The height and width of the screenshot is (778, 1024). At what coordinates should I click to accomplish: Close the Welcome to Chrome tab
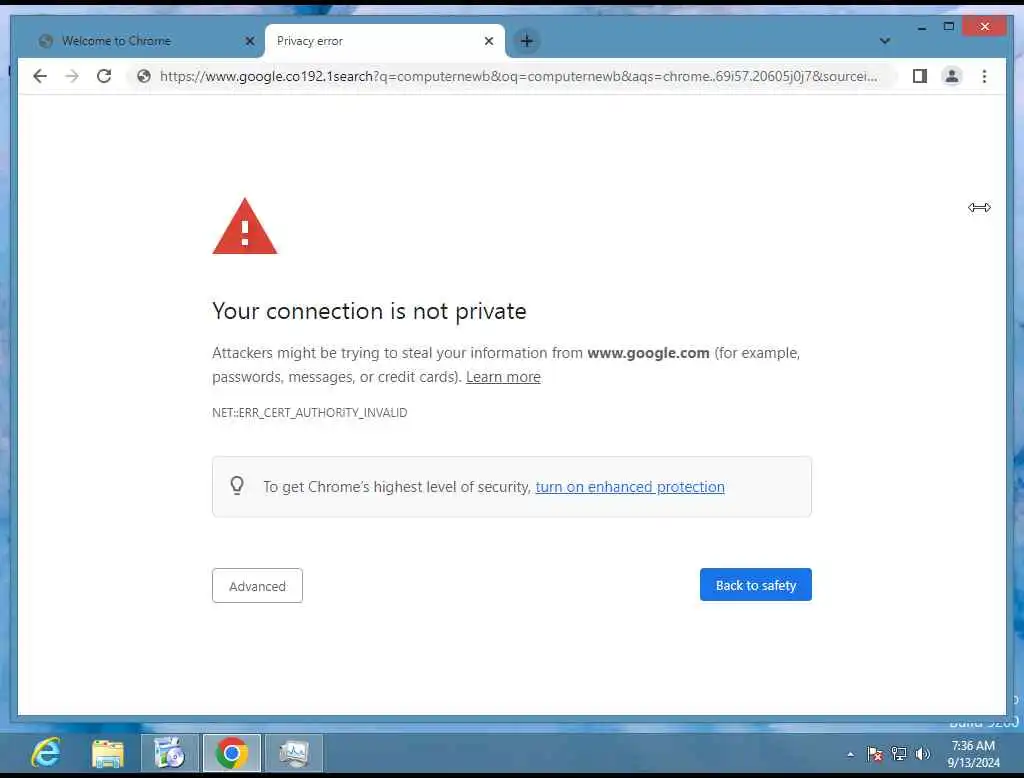[249, 41]
